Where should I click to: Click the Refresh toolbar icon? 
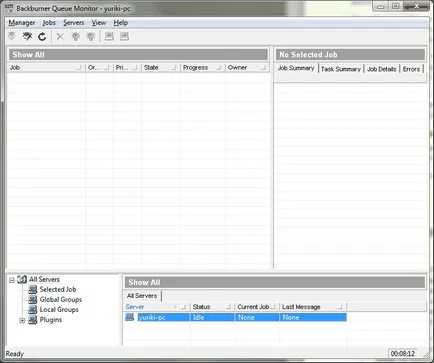coord(42,36)
